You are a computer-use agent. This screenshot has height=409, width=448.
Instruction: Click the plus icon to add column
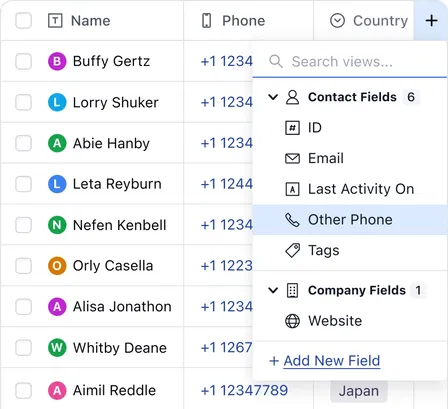[431, 21]
